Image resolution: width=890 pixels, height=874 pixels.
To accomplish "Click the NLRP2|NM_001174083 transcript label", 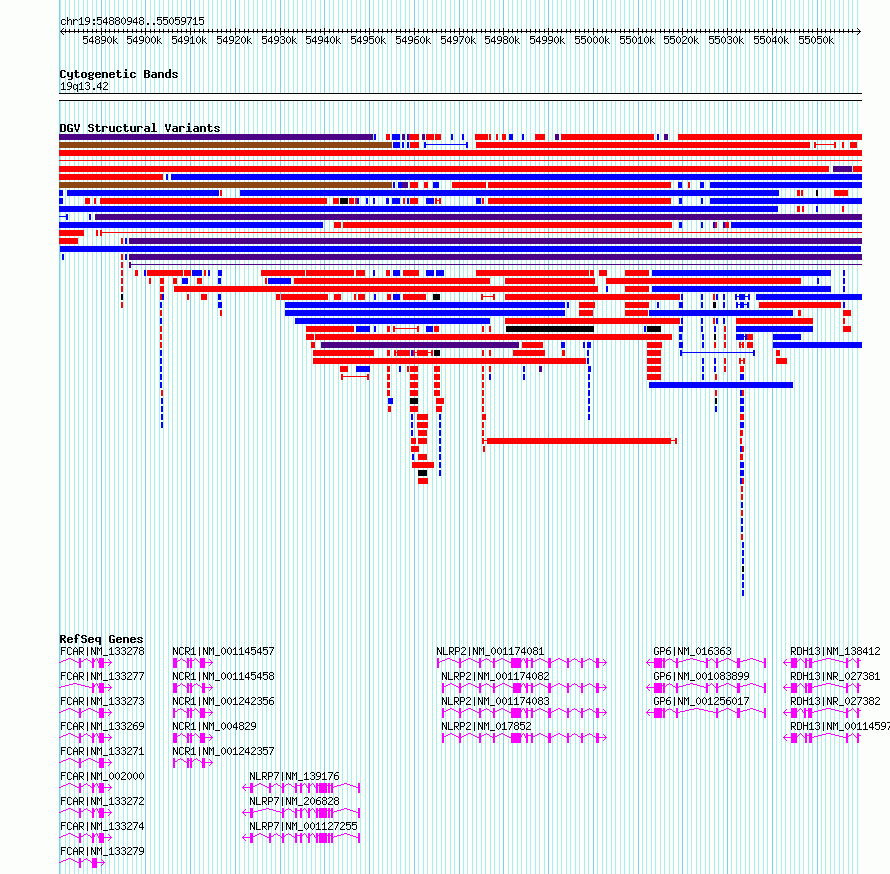I will tap(495, 701).
